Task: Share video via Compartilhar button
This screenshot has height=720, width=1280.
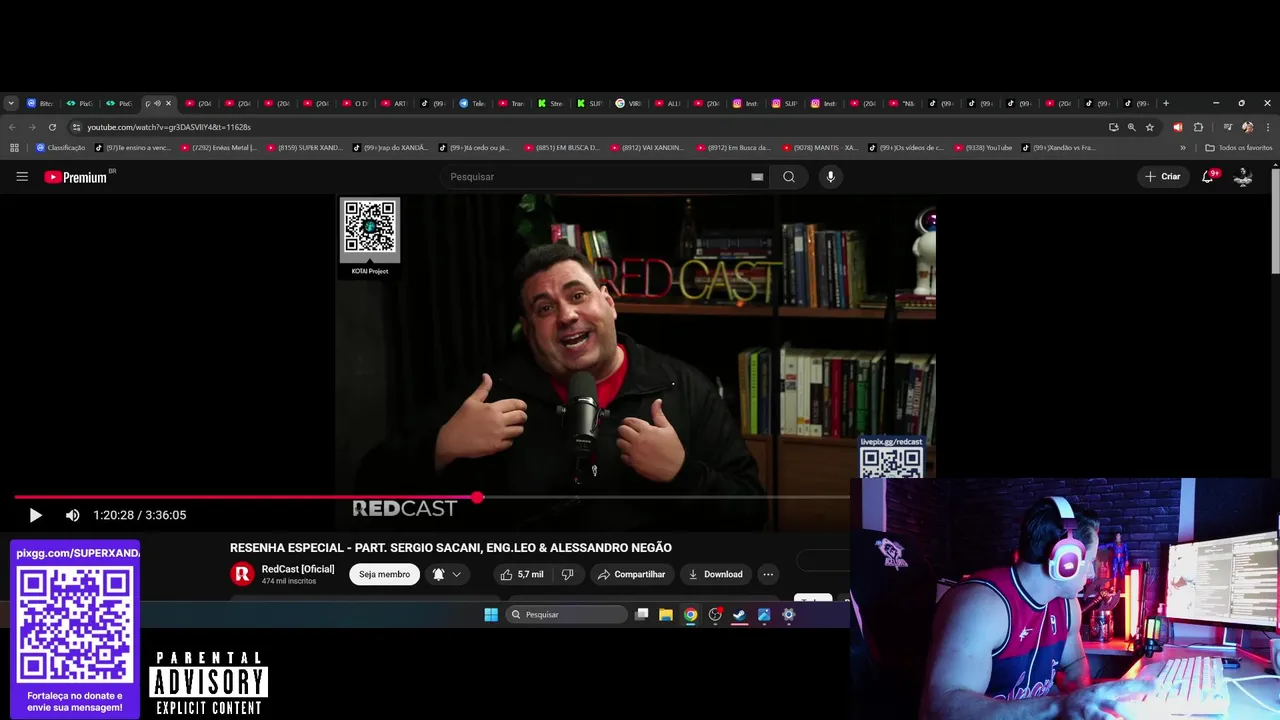Action: coord(631,574)
